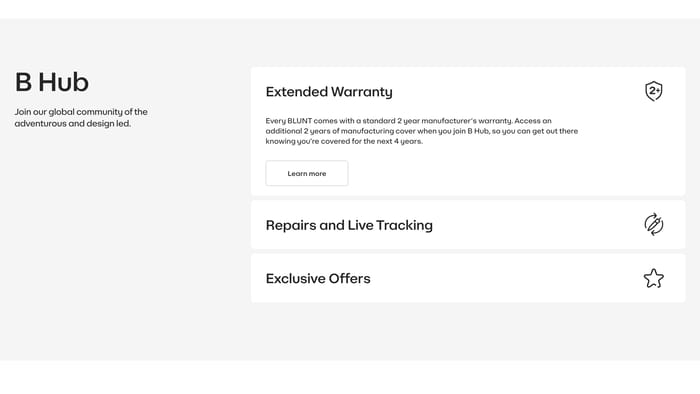This screenshot has width=700, height=394.
Task: Expand the Exclusive Offers panel
Action: point(468,278)
